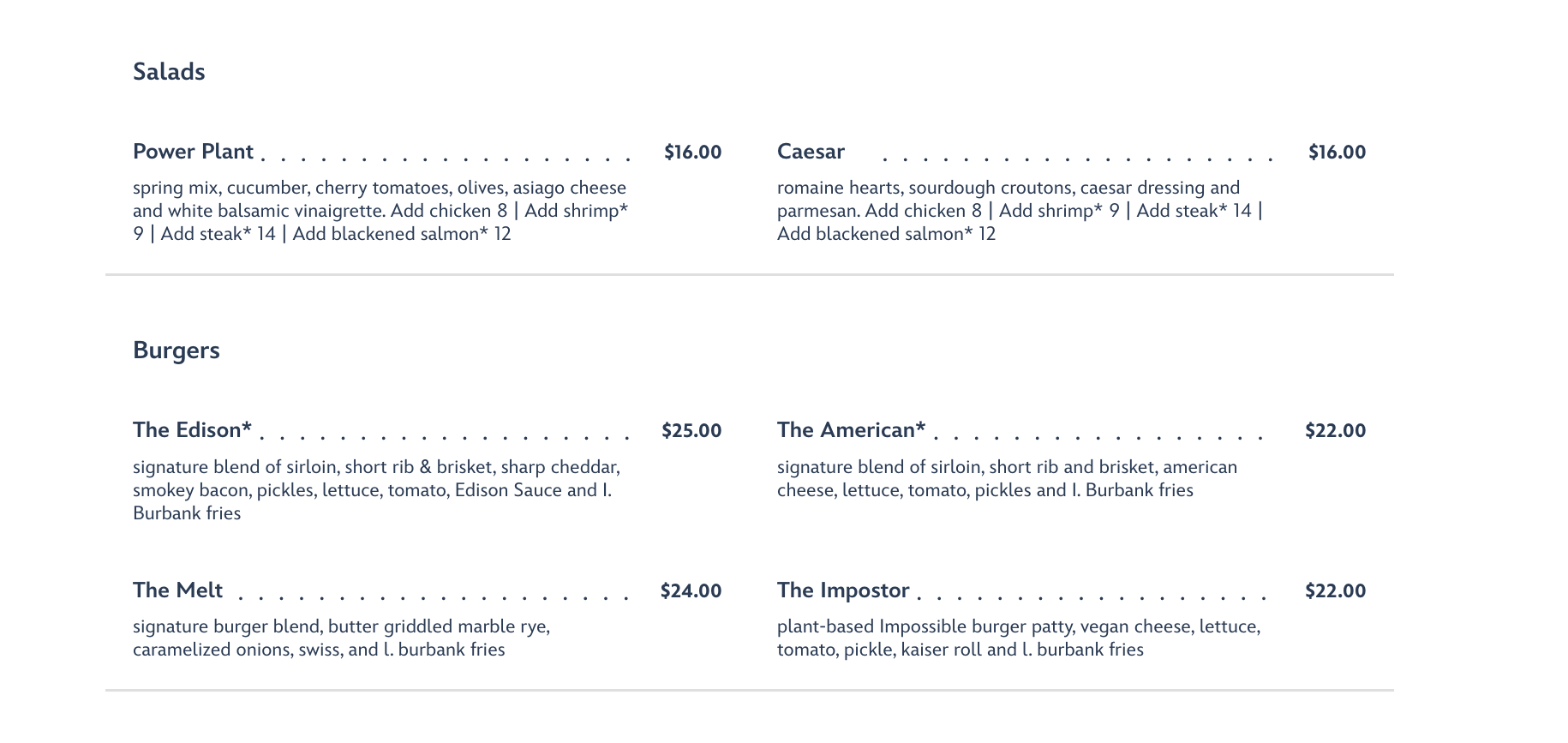Click The Impostor burger title
Image resolution: width=1568 pixels, height=743 pixels.
pos(843,590)
